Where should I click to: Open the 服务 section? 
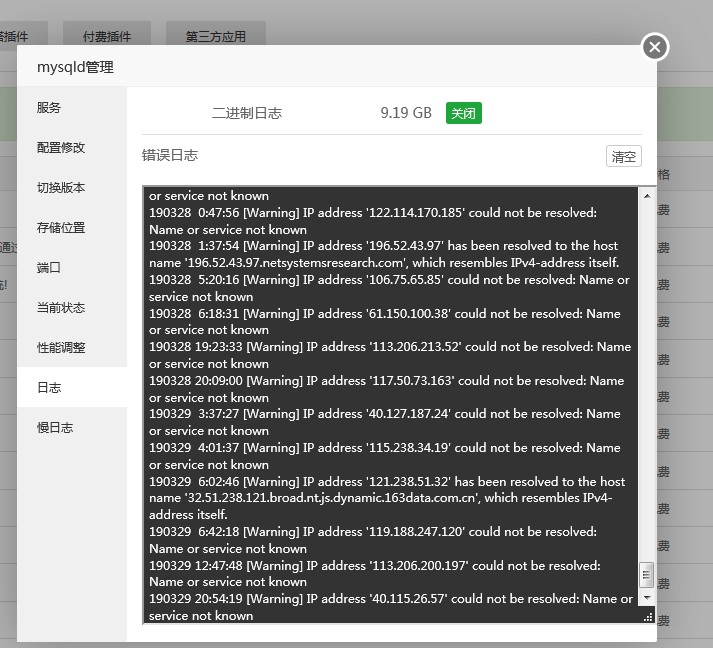click(x=49, y=108)
